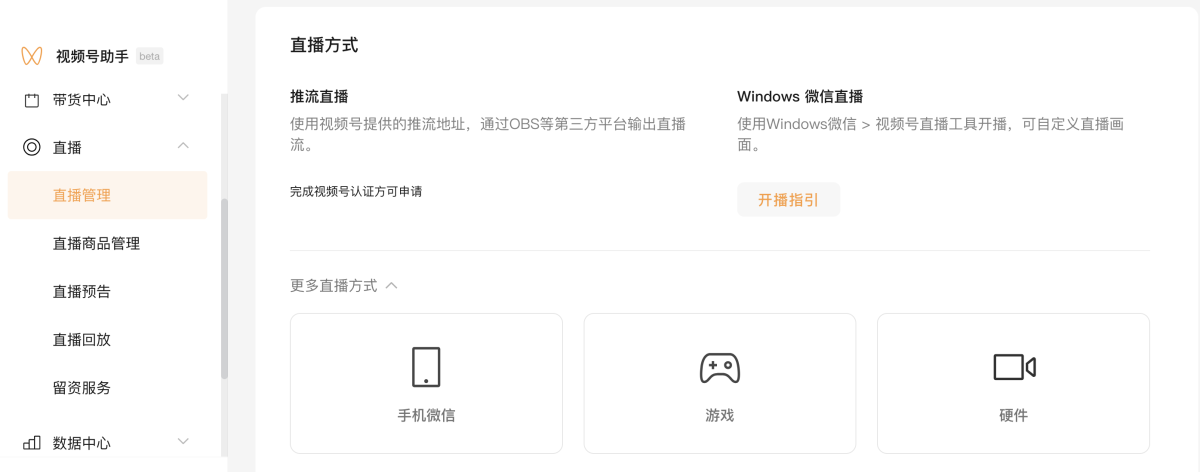Click the mobile phone icon in 手机微信 card

[426, 367]
